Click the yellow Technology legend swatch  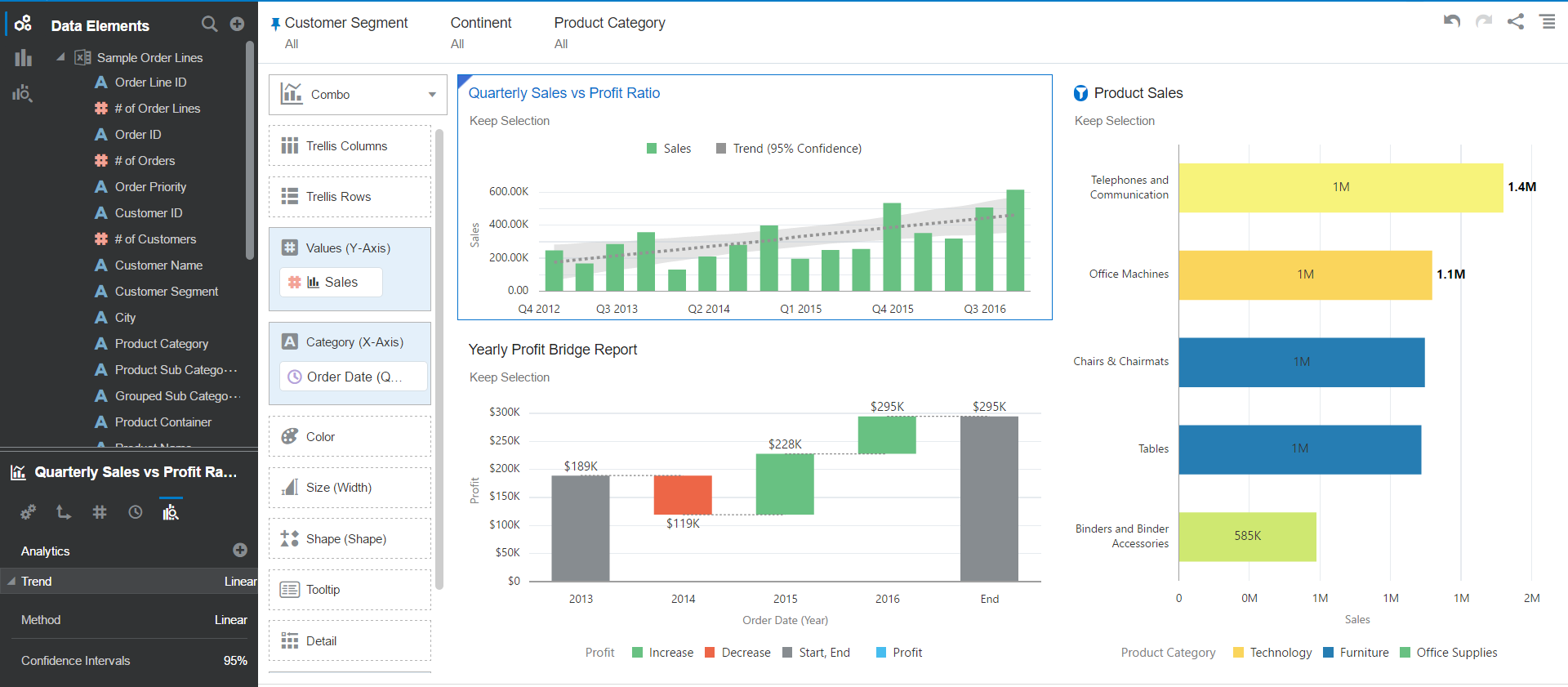(1238, 653)
